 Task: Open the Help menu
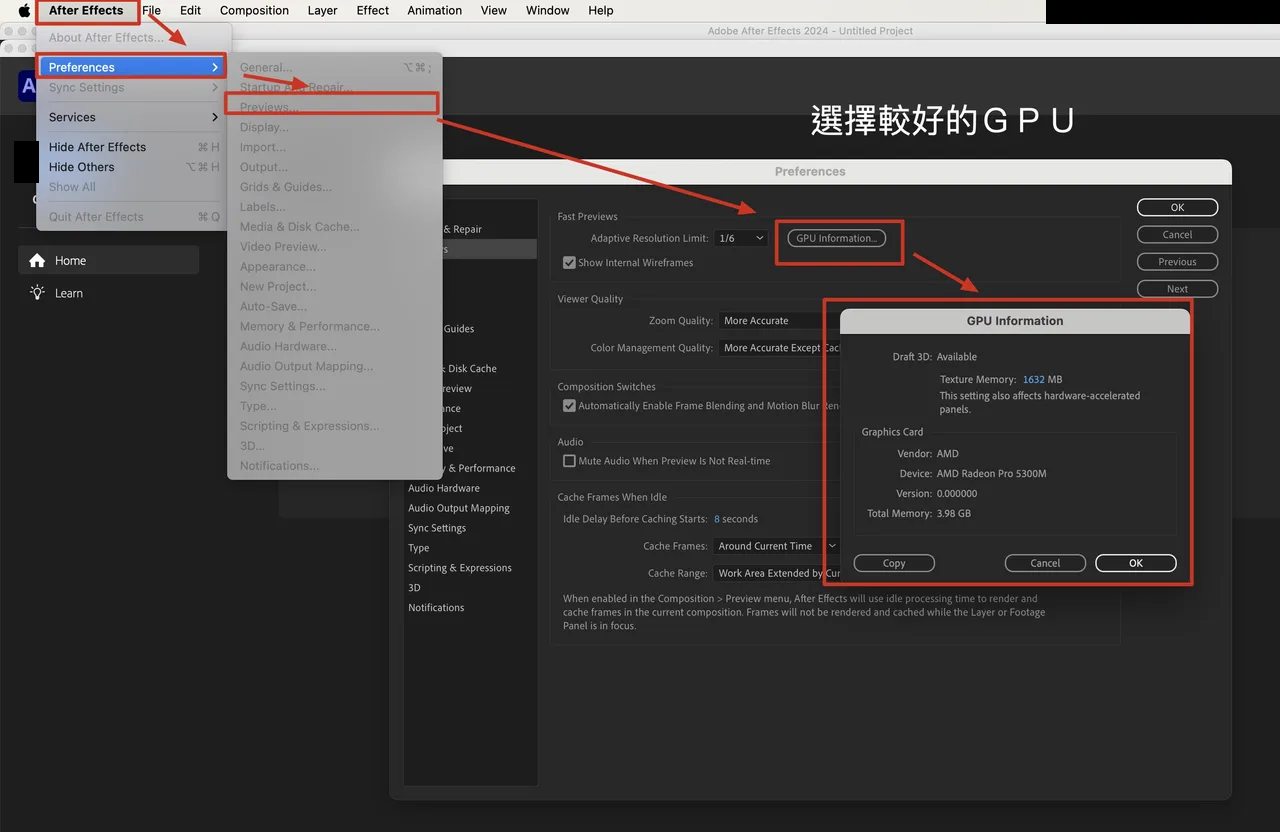(x=601, y=10)
